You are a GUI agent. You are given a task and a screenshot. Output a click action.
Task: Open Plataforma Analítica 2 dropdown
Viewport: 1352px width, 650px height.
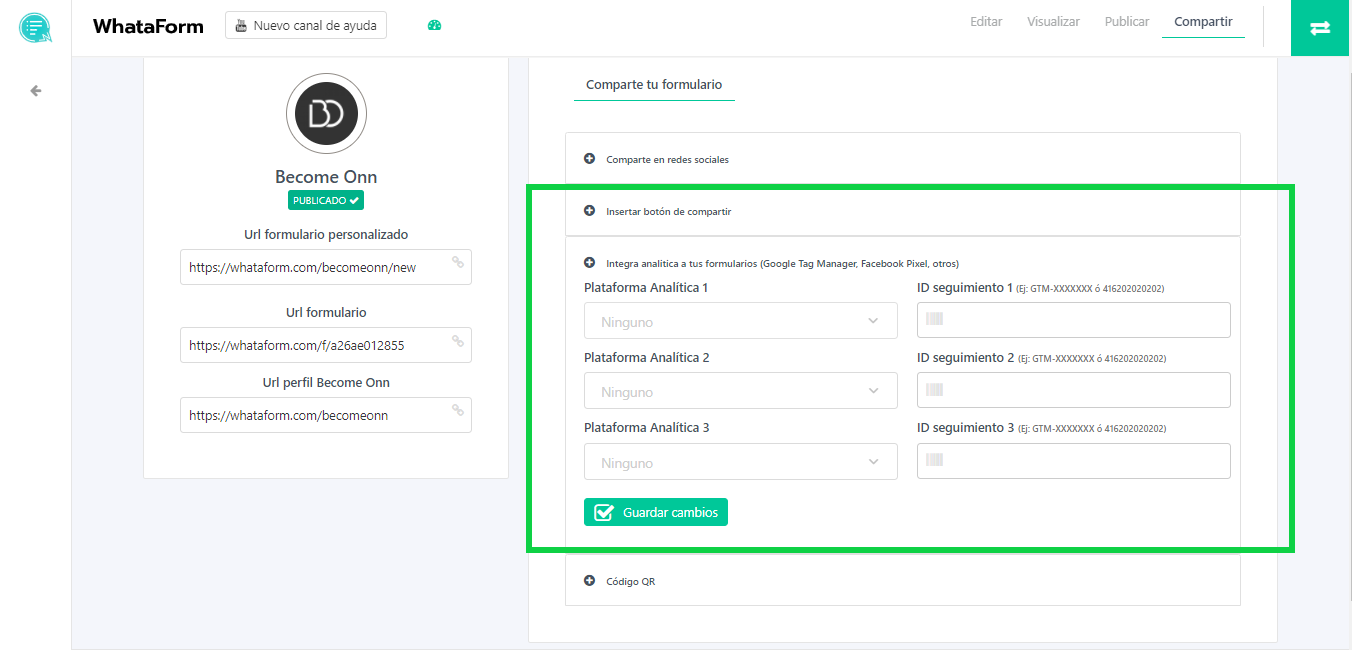click(740, 391)
